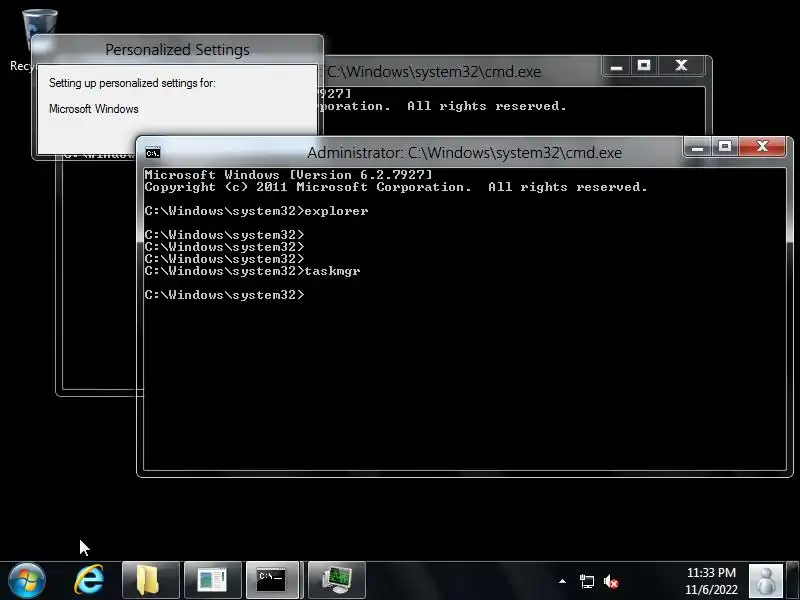Switch to the Personalized Settings taskbar button
The width and height of the screenshot is (800, 600).
[x=213, y=581]
